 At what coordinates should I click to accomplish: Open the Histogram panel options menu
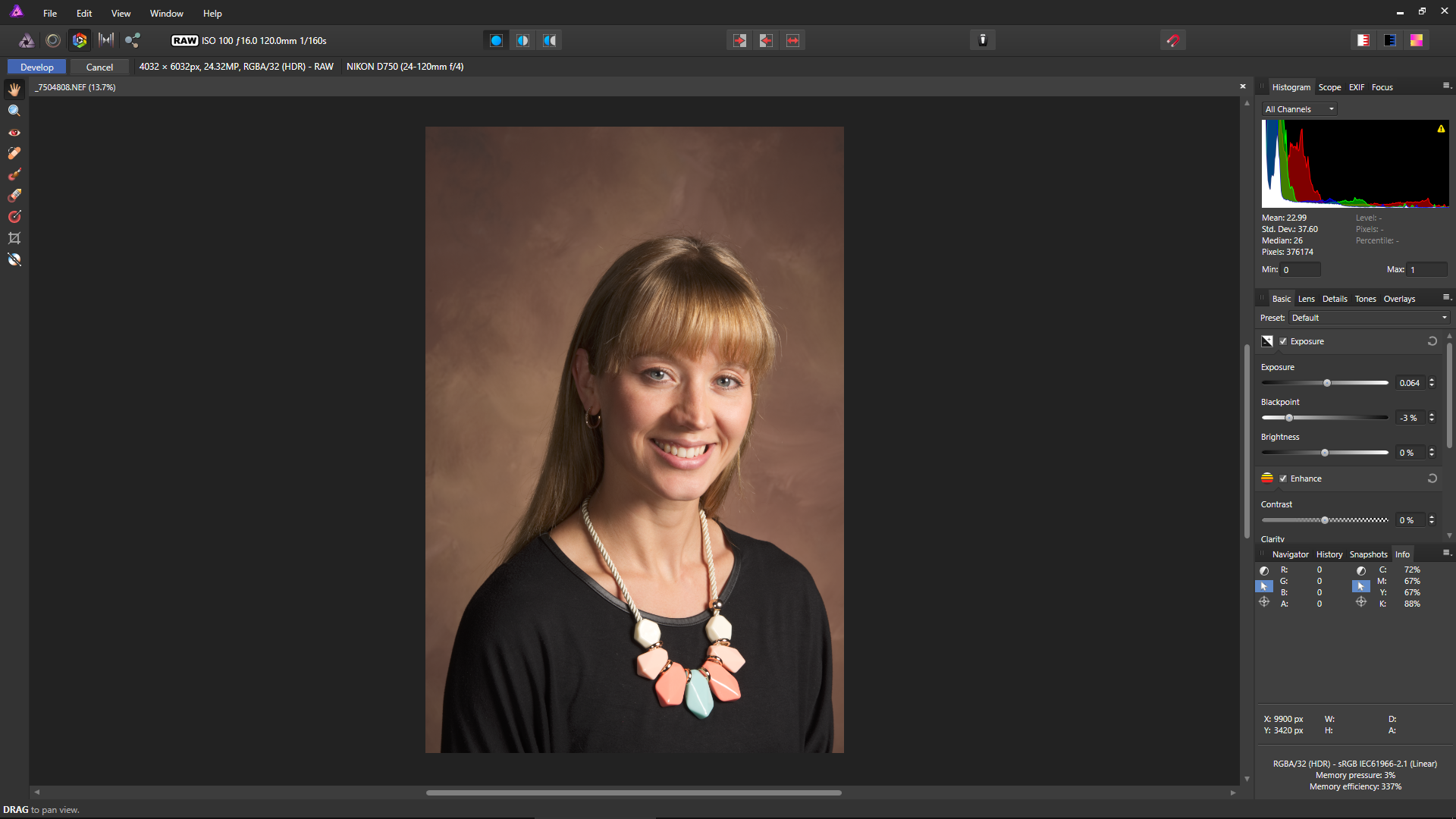tap(1446, 86)
